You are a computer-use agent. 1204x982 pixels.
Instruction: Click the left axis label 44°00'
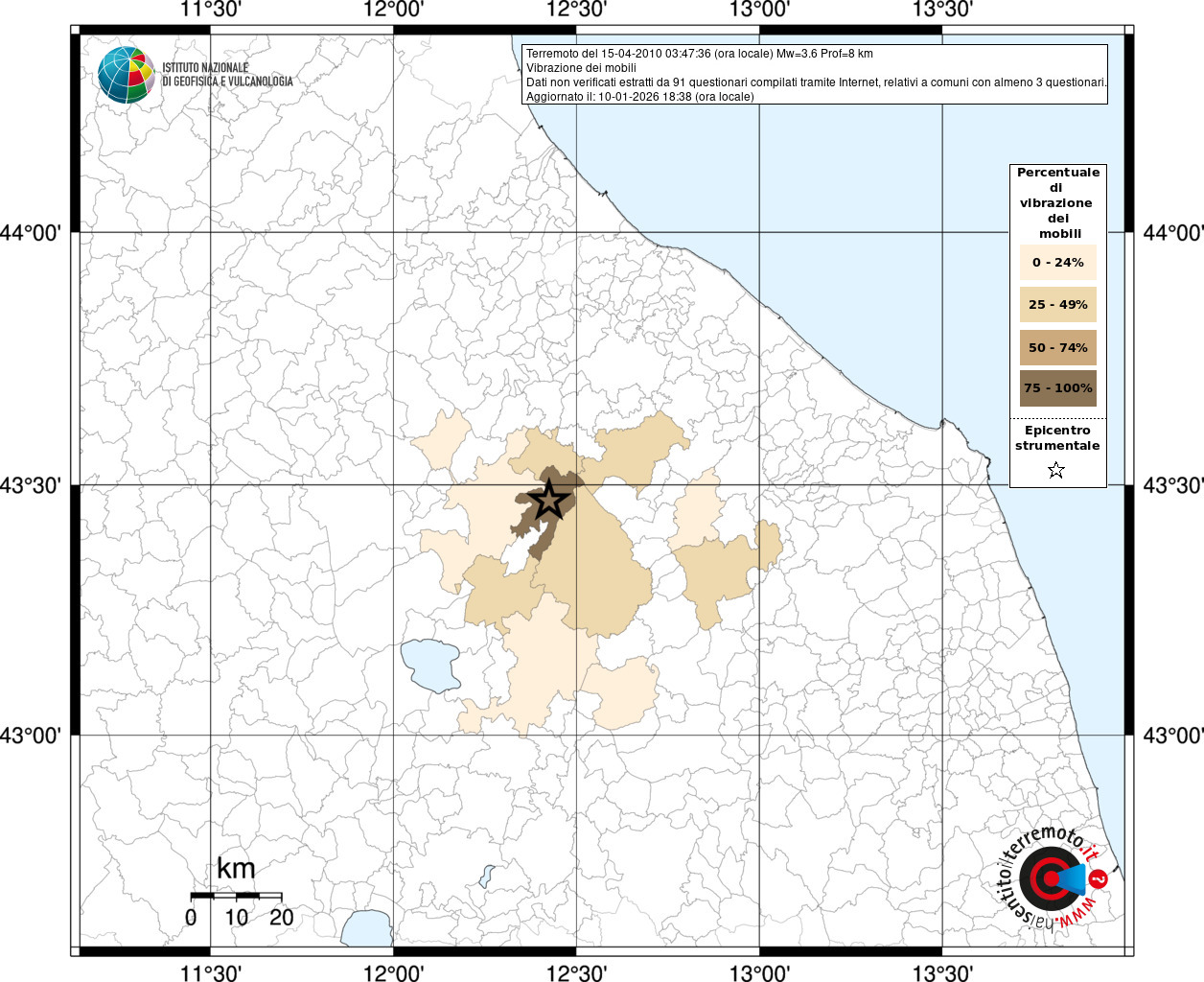click(x=32, y=233)
